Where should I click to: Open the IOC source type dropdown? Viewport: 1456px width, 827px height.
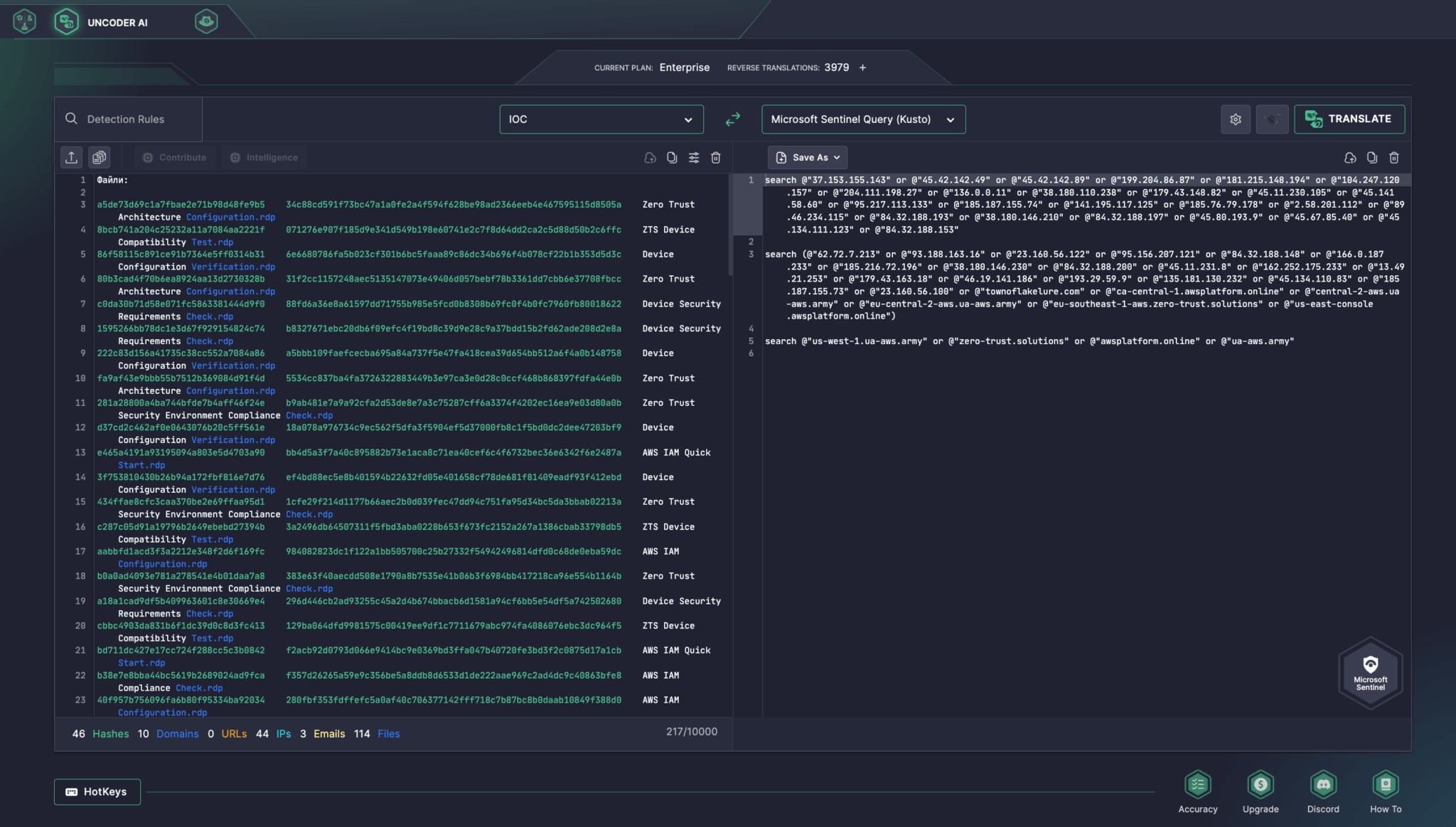pyautogui.click(x=601, y=119)
